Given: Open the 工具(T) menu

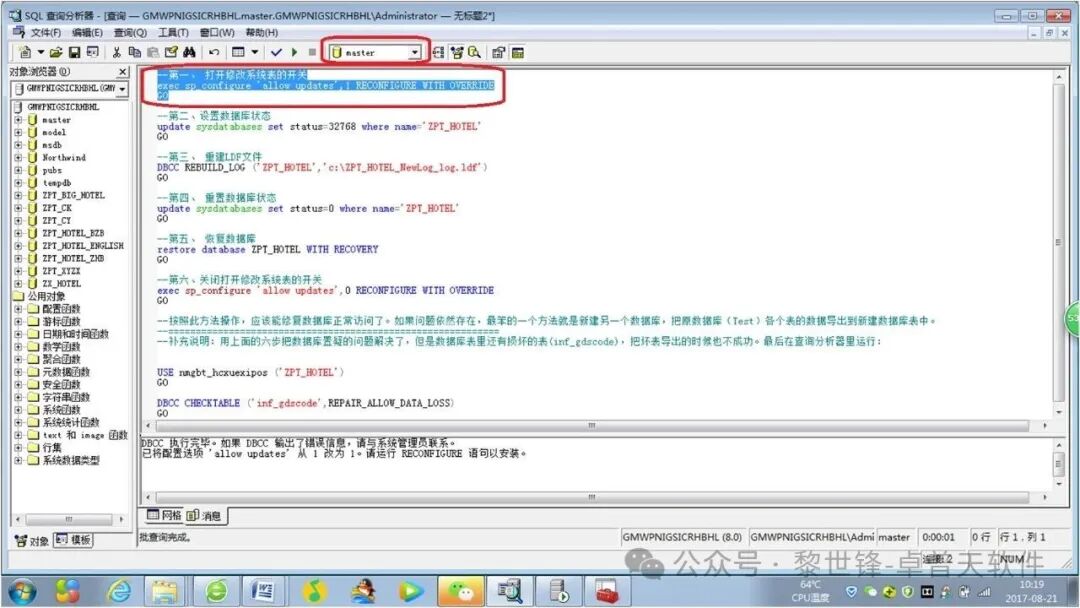Looking at the screenshot, I should [x=172, y=32].
